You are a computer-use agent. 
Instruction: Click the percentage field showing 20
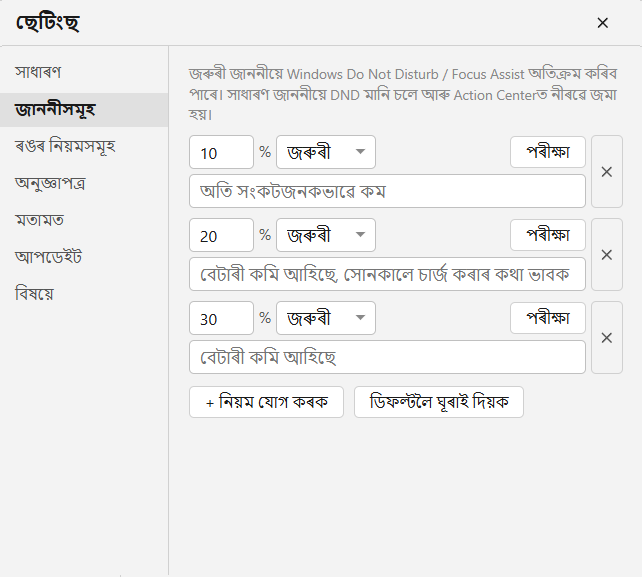pos(222,235)
